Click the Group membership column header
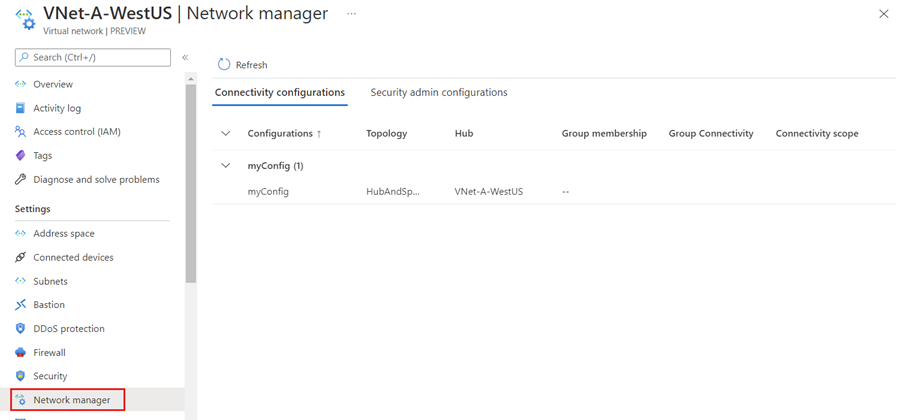 point(604,133)
